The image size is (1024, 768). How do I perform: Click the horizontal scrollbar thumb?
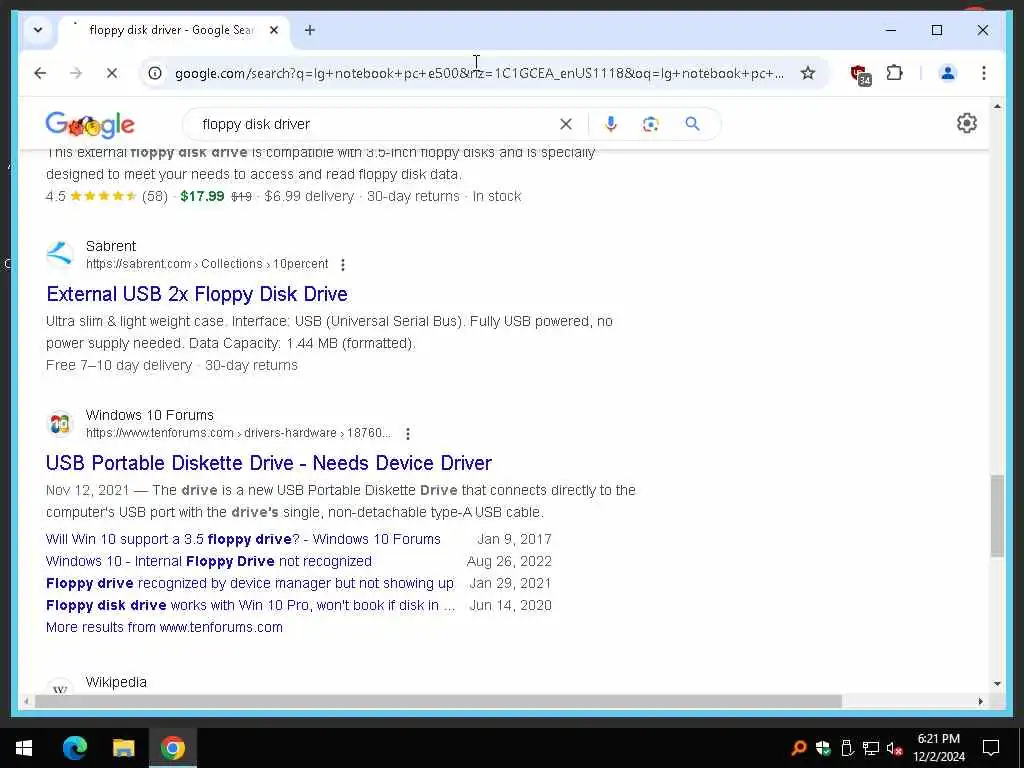(x=438, y=702)
